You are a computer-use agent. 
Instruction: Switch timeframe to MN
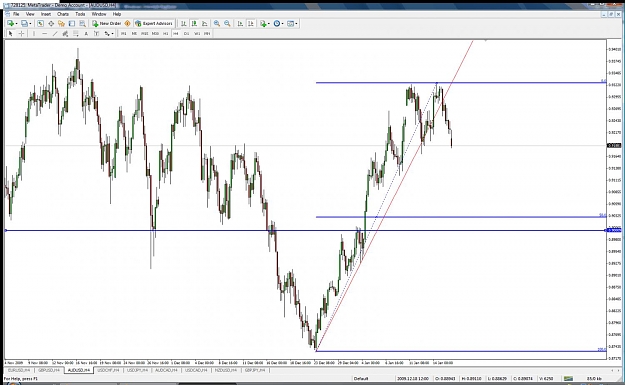pos(207,34)
